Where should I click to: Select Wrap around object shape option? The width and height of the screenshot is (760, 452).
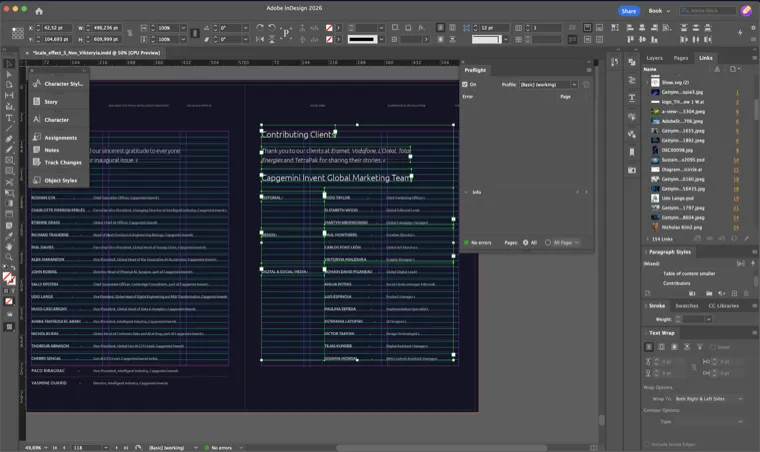674,347
